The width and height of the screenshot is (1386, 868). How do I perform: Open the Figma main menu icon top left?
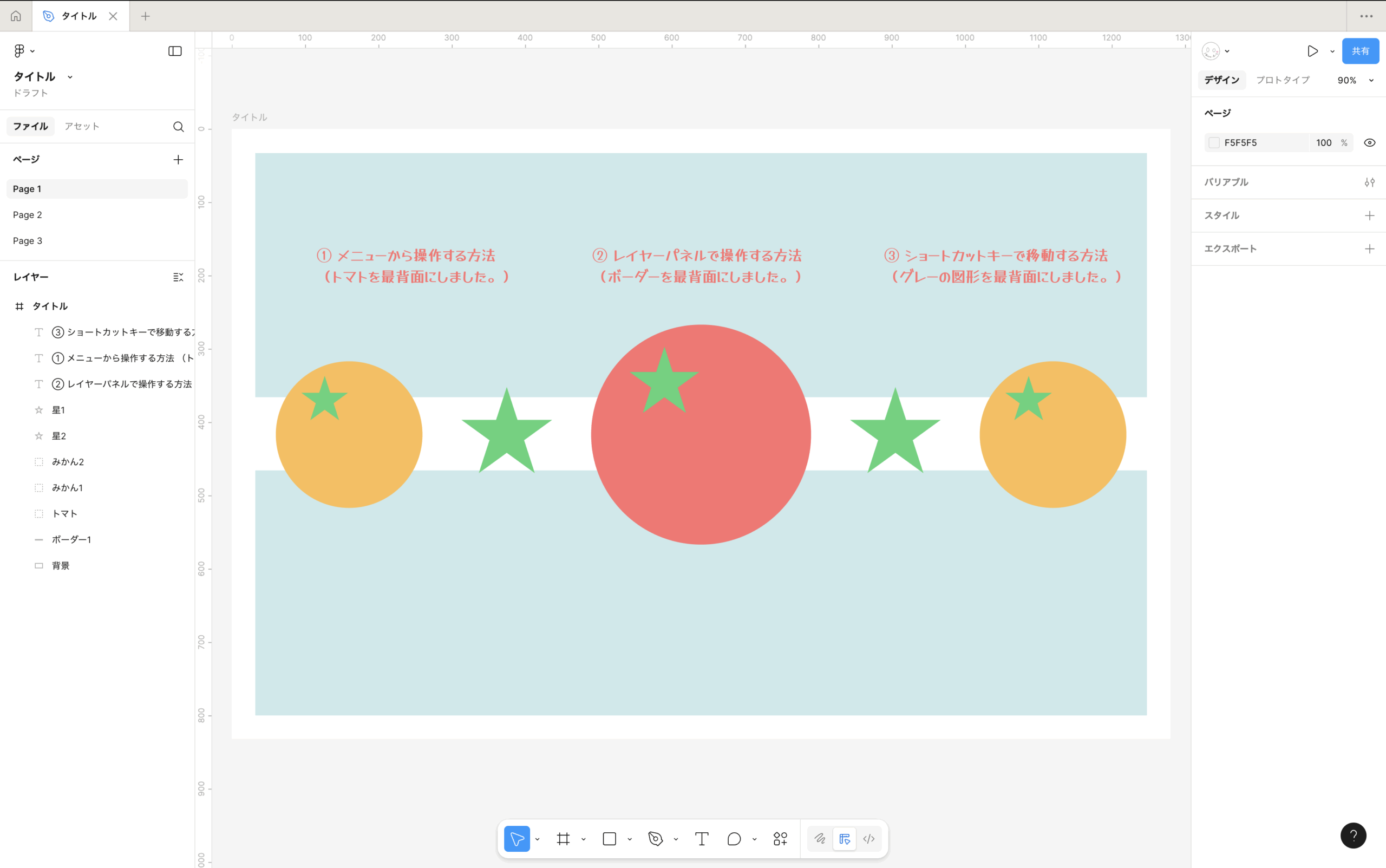20,50
